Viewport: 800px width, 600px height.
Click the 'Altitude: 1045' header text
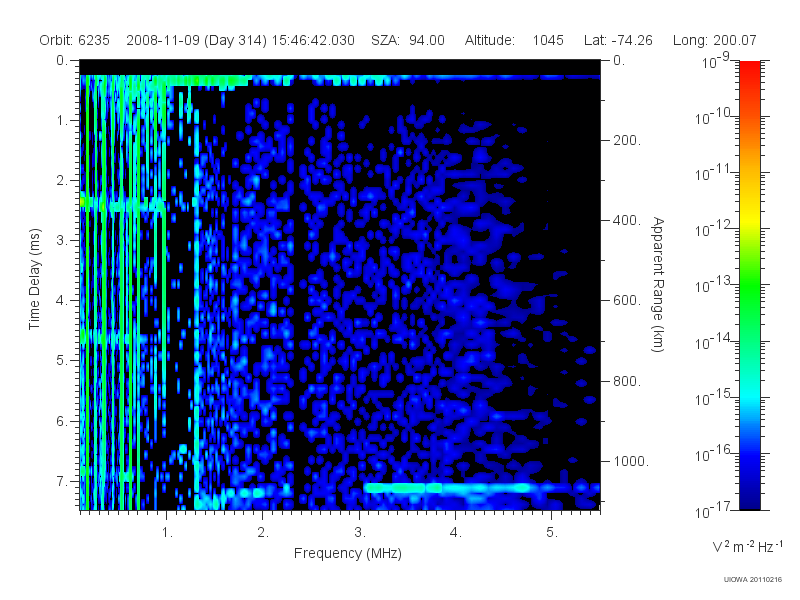(514, 40)
